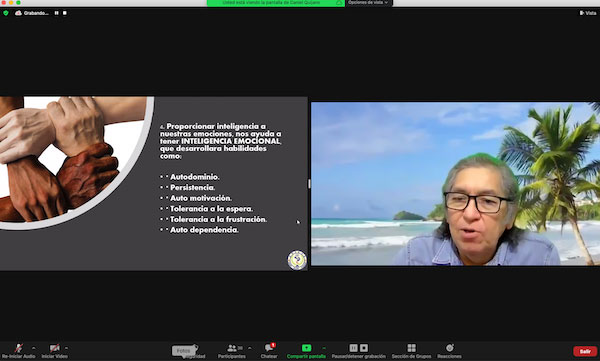Stop the recording from the bottom toolbar
Screen dimensions: 600x361
pos(364,348)
